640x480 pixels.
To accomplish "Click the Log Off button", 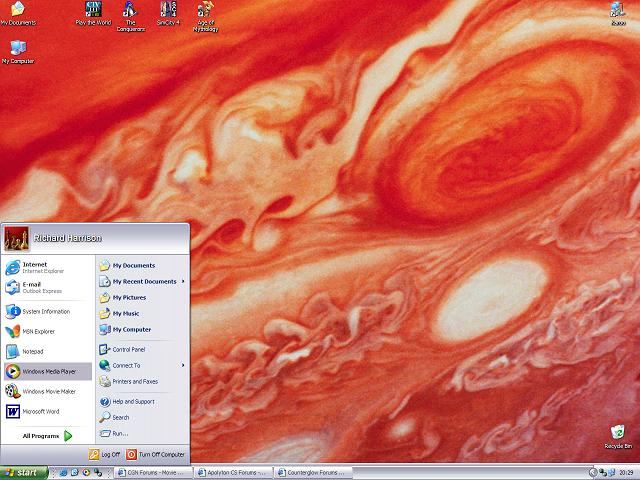I will [x=105, y=454].
